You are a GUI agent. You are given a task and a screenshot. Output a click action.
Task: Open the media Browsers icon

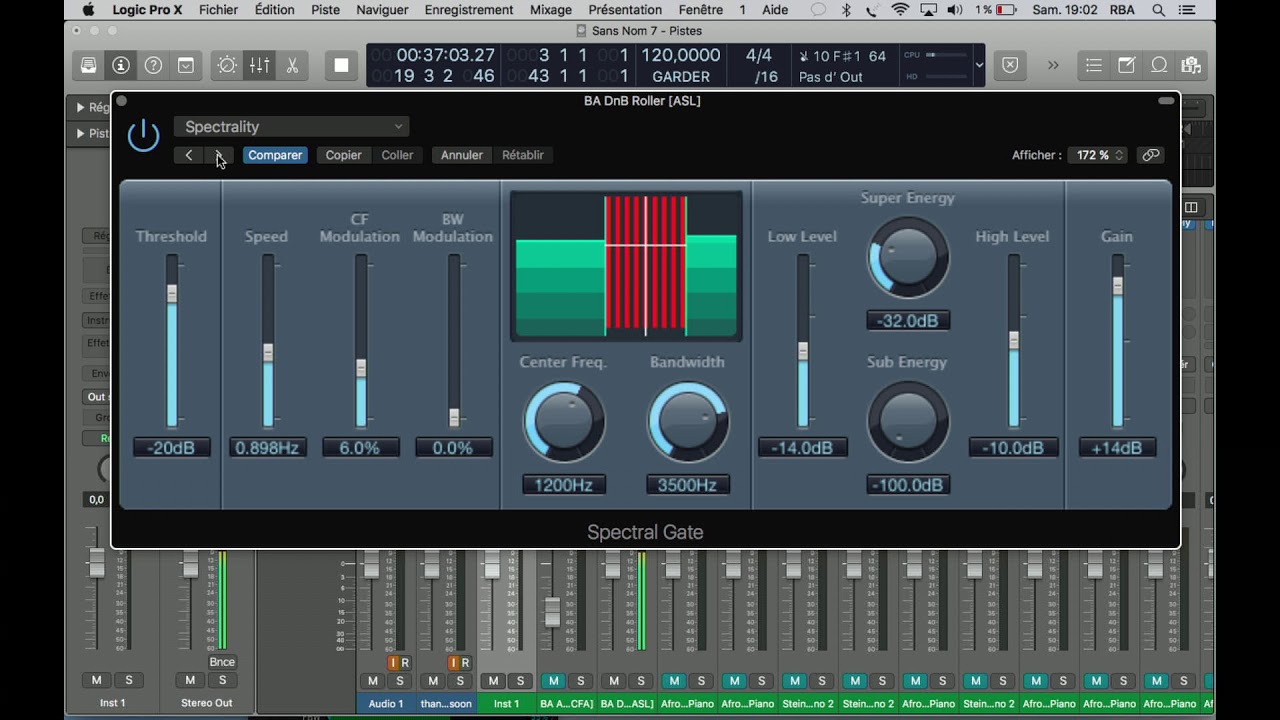pyautogui.click(x=1191, y=65)
